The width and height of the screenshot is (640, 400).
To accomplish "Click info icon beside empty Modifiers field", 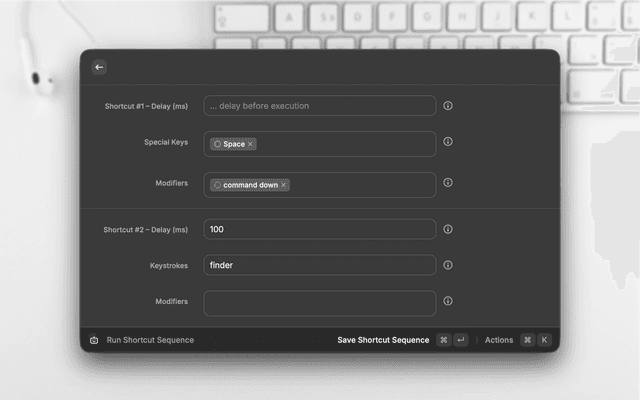I will point(448,301).
